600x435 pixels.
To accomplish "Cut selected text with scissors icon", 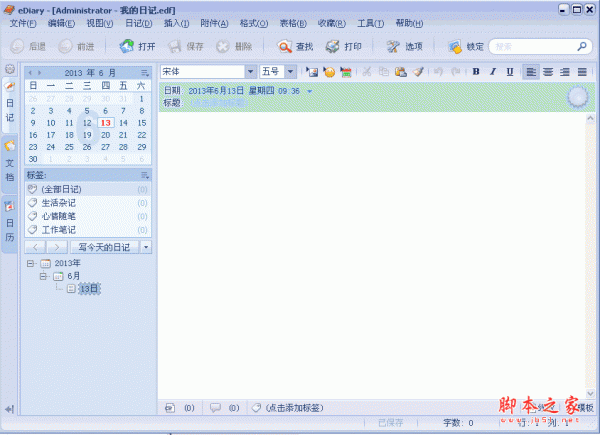I will pos(367,72).
